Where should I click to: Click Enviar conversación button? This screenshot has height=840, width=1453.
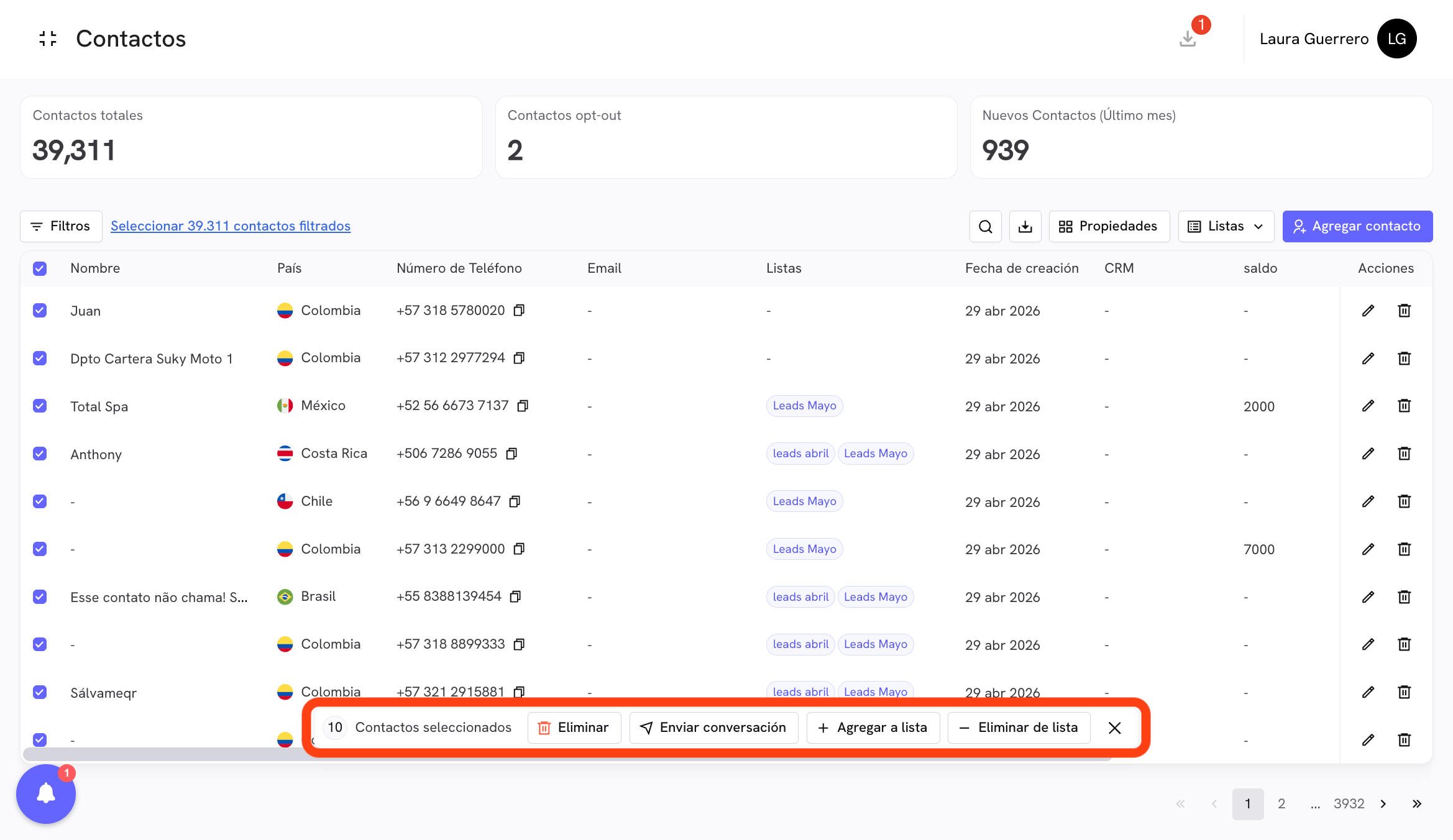(713, 728)
